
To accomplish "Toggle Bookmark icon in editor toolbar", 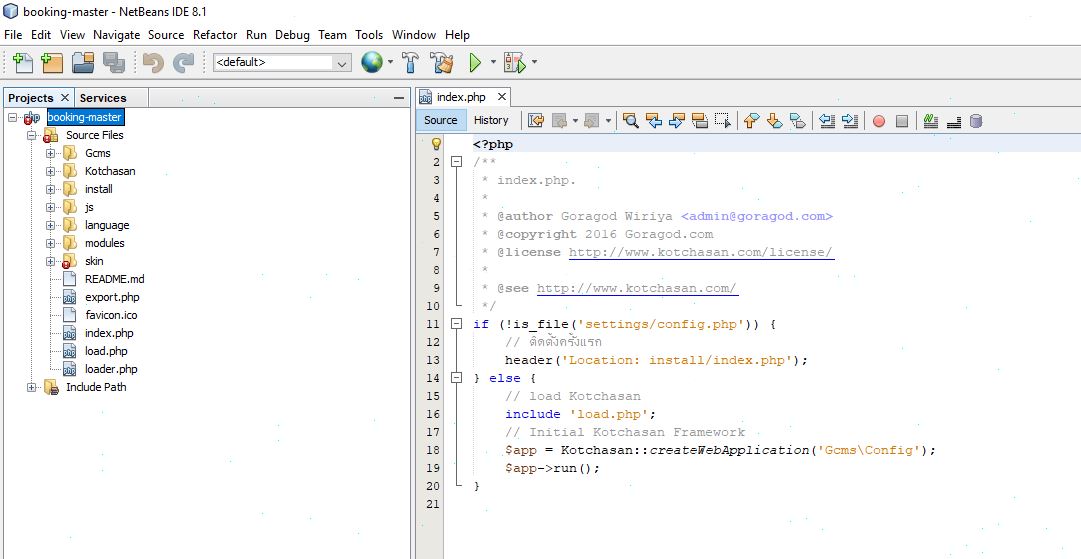I will [x=798, y=121].
